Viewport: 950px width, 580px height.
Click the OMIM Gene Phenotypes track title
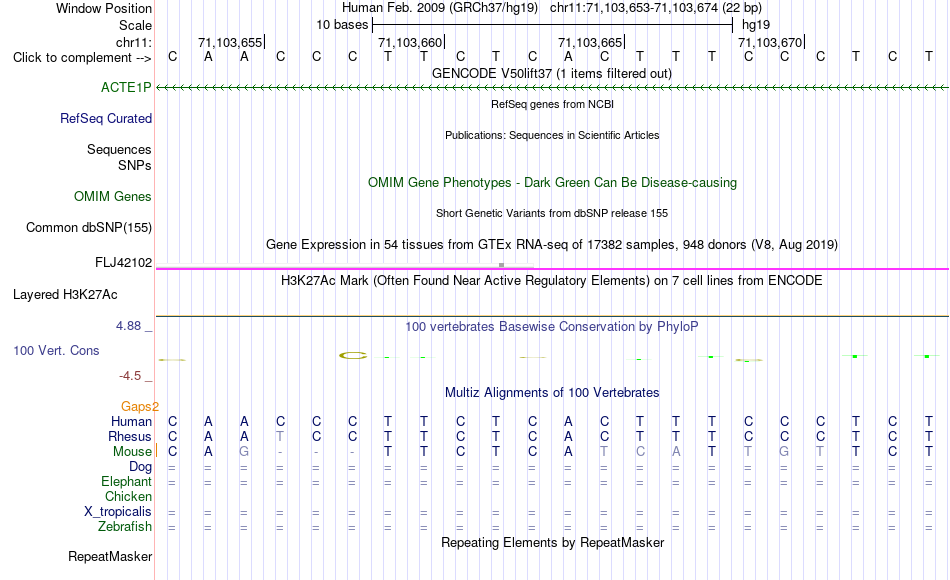click(552, 182)
